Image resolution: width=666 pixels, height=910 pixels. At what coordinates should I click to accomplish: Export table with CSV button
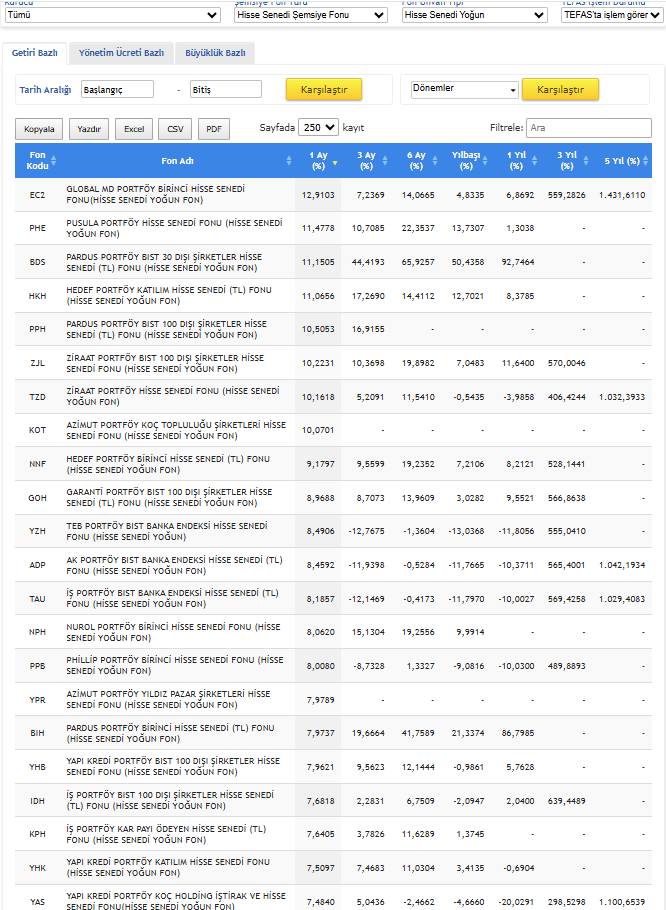click(175, 129)
